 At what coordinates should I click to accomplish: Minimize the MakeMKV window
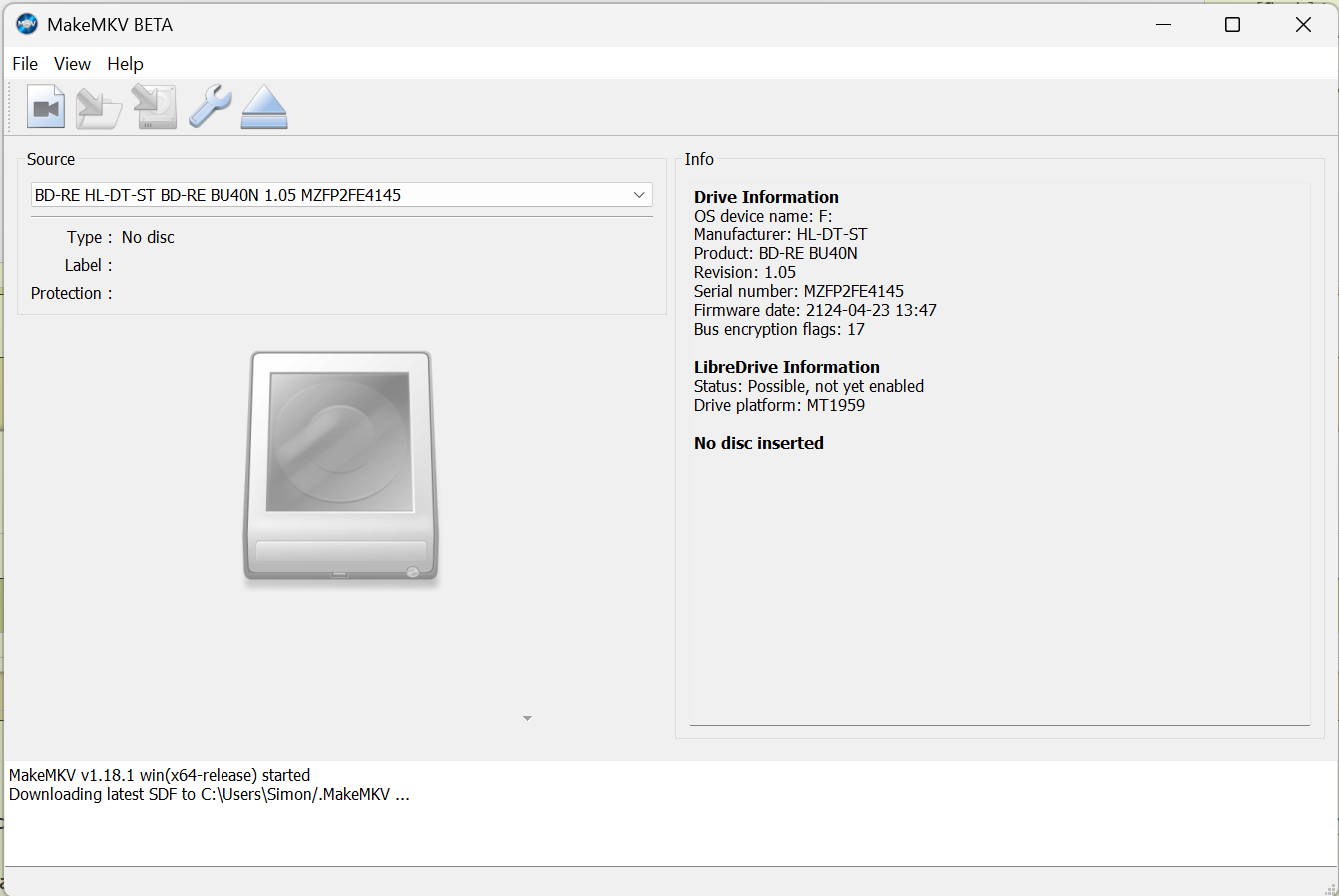(x=1163, y=25)
